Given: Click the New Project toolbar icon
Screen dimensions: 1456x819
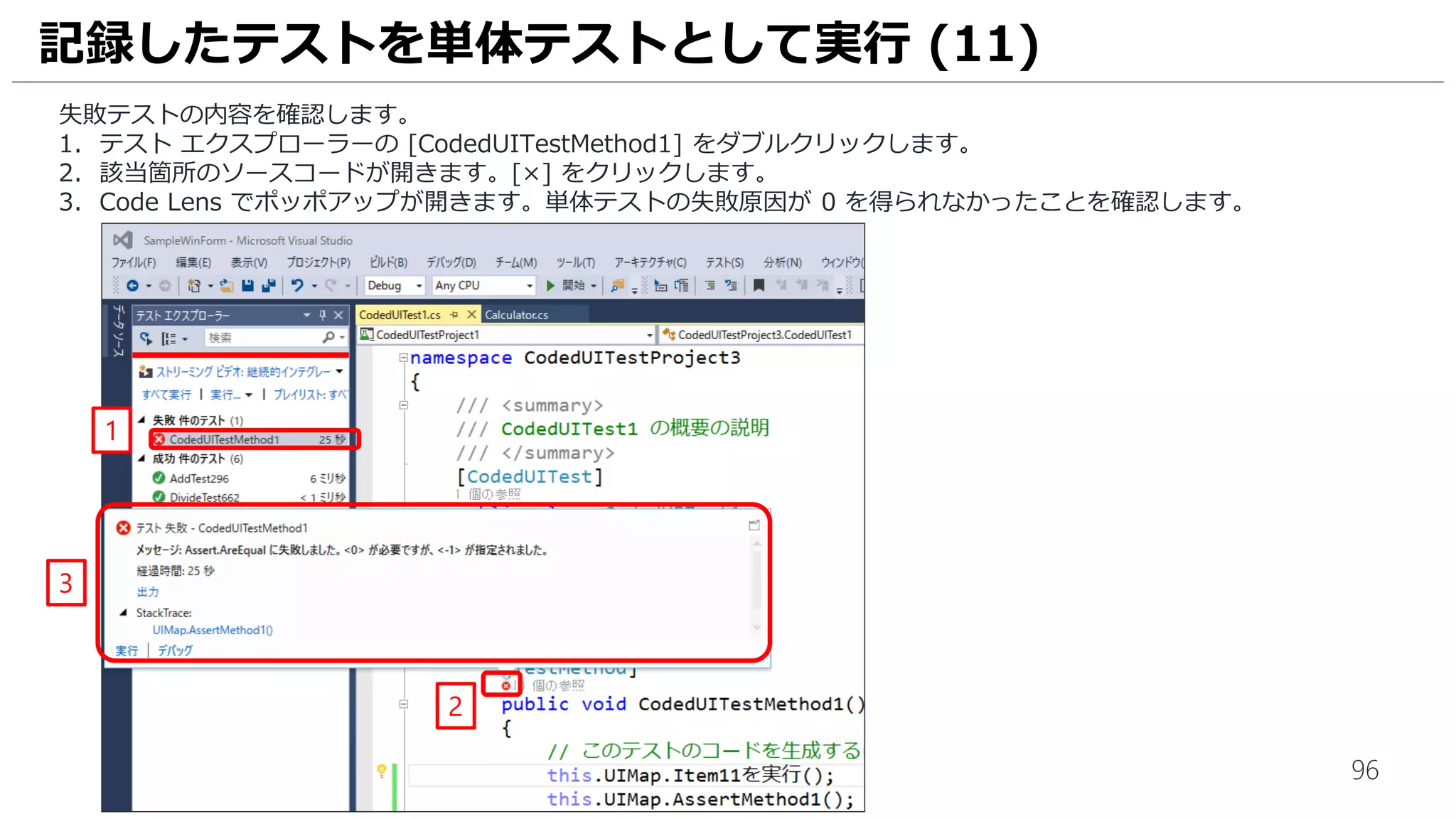Looking at the screenshot, I should point(193,286).
